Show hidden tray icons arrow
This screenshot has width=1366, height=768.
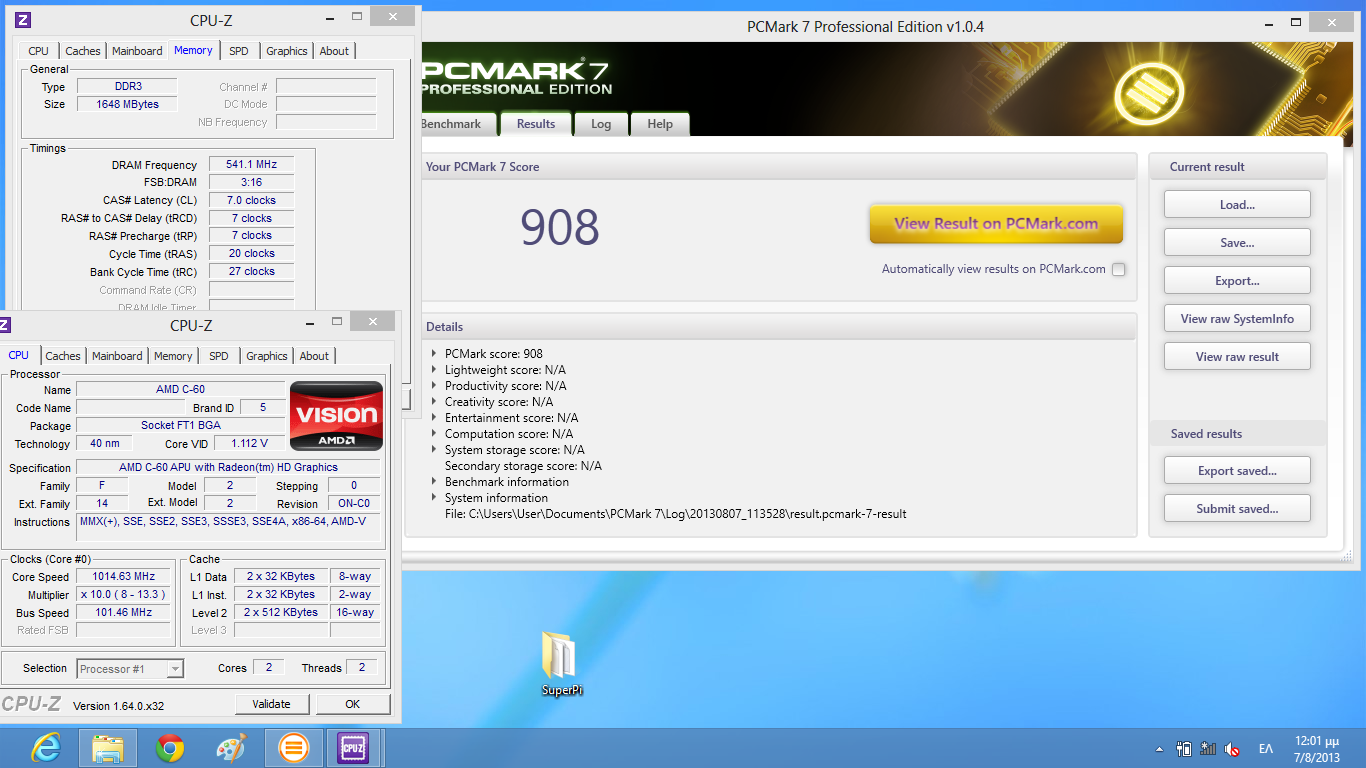(x=1160, y=749)
